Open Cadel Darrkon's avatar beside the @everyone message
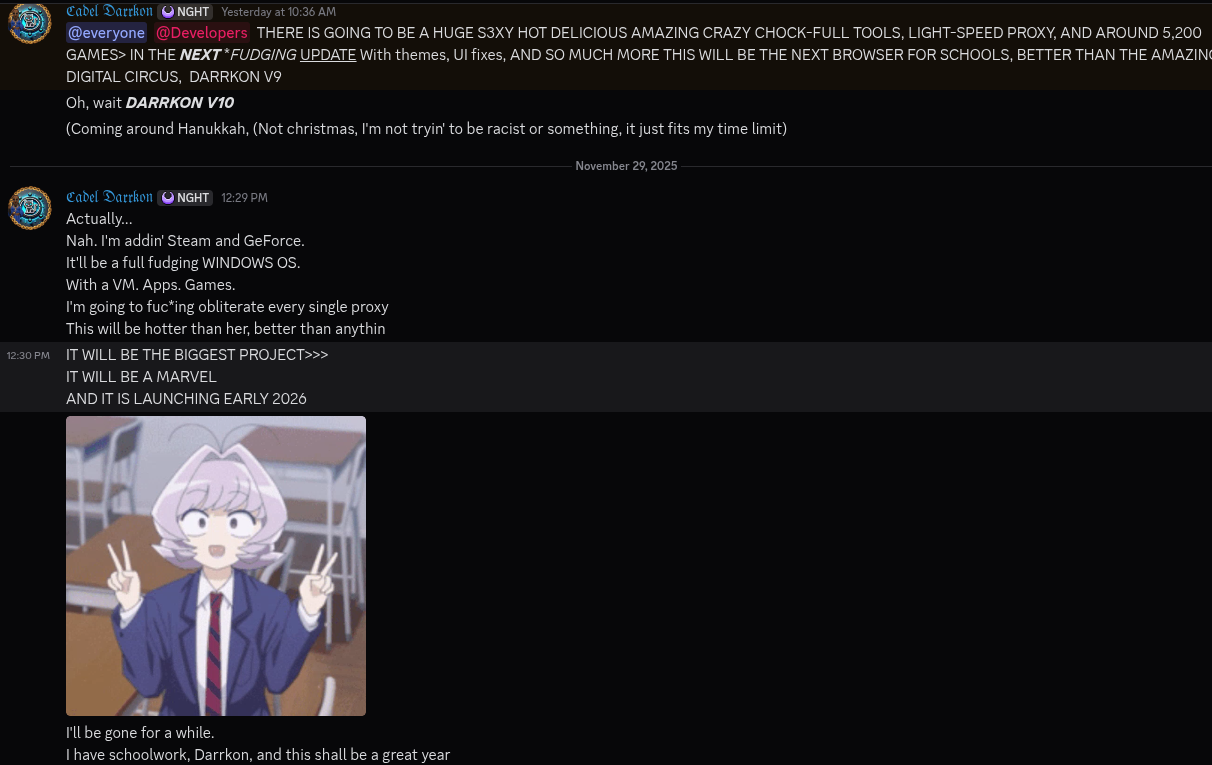1212x765 pixels. [30, 23]
